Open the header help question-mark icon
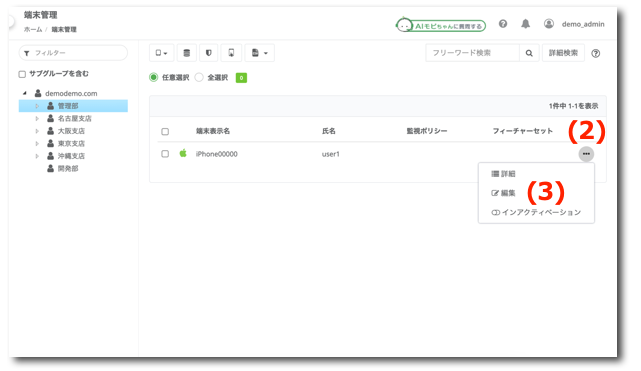This screenshot has height=371, width=641. [x=503, y=24]
